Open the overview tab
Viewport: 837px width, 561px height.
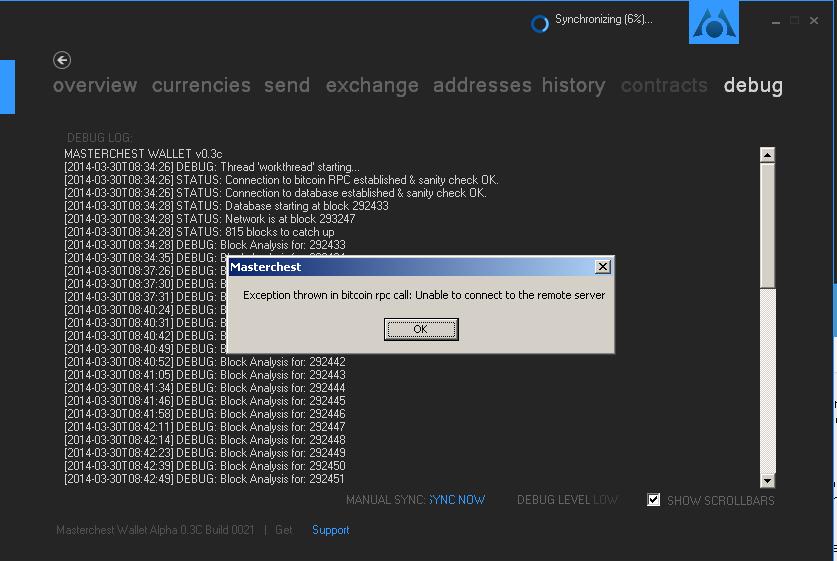(x=95, y=85)
